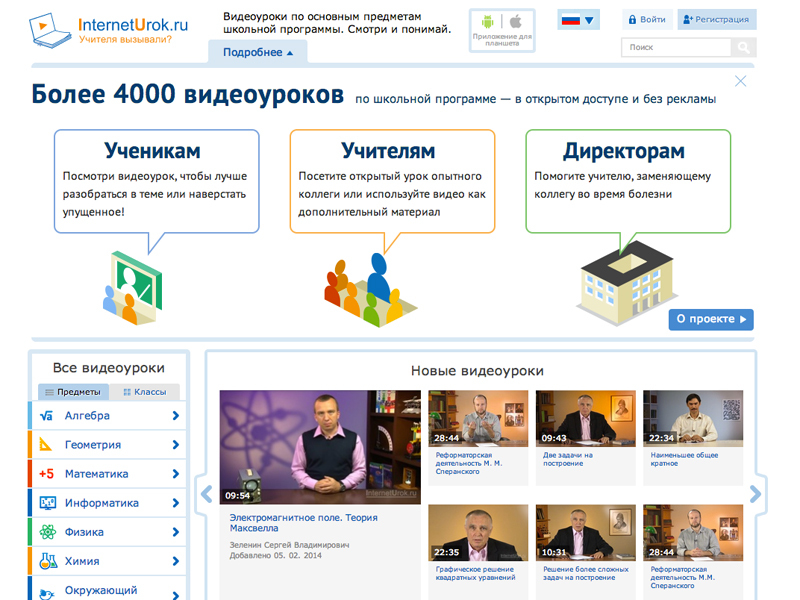Collapse the Подробнее panel
Screen dimensions: 800x600
[258, 52]
